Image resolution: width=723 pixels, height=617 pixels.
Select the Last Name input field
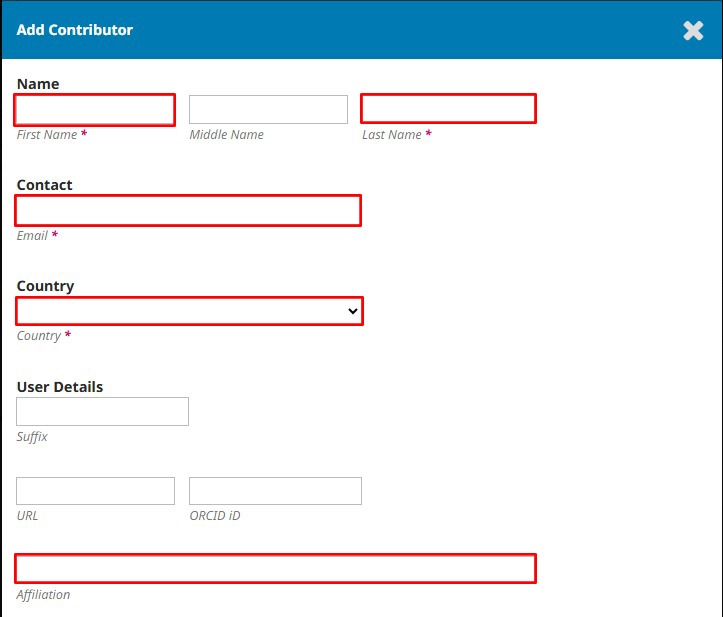point(448,109)
